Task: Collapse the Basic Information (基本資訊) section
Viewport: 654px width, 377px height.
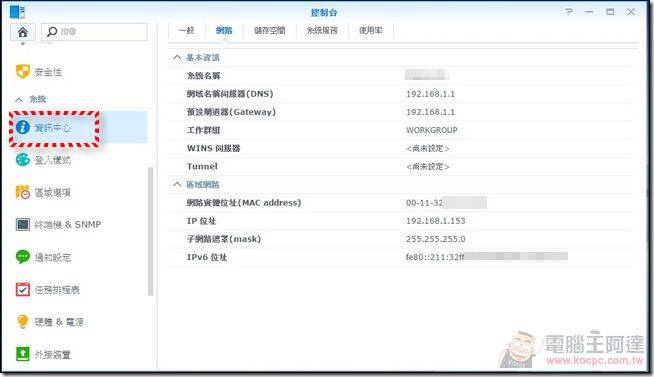Action: pyautogui.click(x=177, y=57)
